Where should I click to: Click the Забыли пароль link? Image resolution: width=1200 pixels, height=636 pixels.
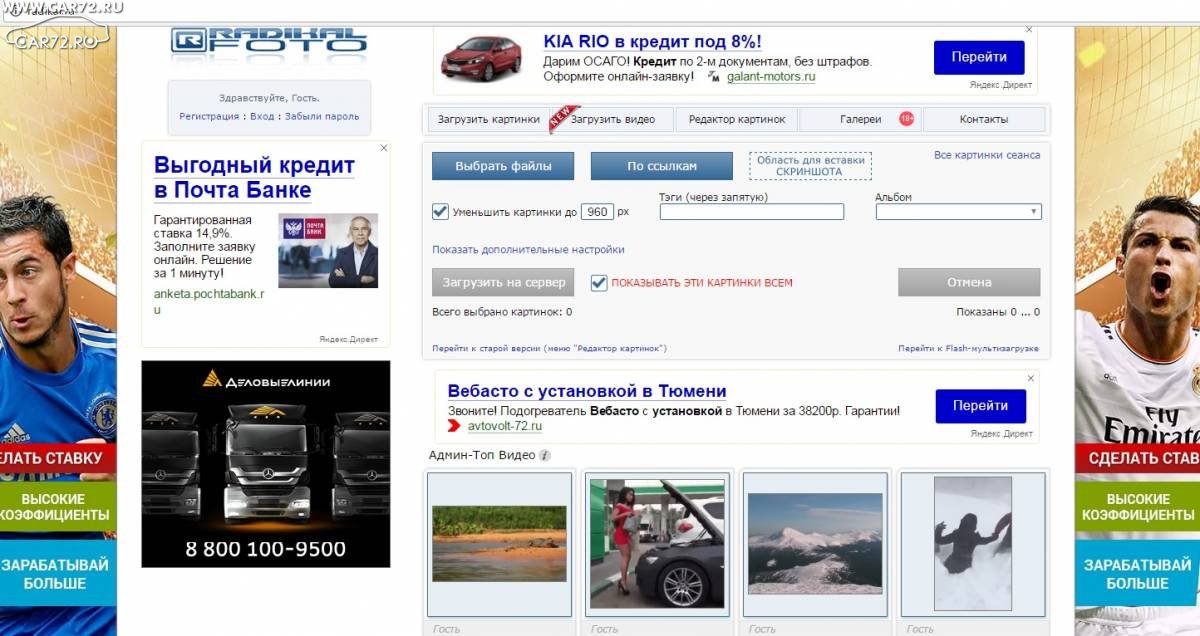coord(322,116)
